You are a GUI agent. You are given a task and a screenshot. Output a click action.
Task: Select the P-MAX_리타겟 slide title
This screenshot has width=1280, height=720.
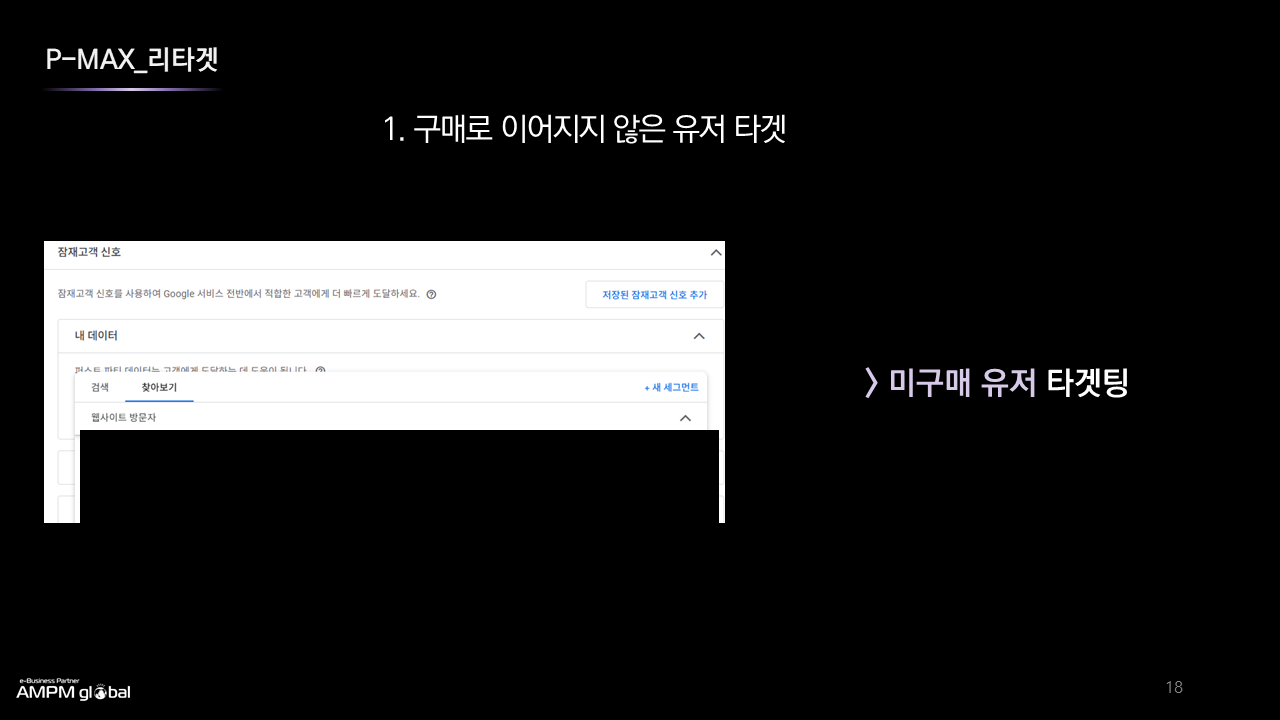point(131,60)
